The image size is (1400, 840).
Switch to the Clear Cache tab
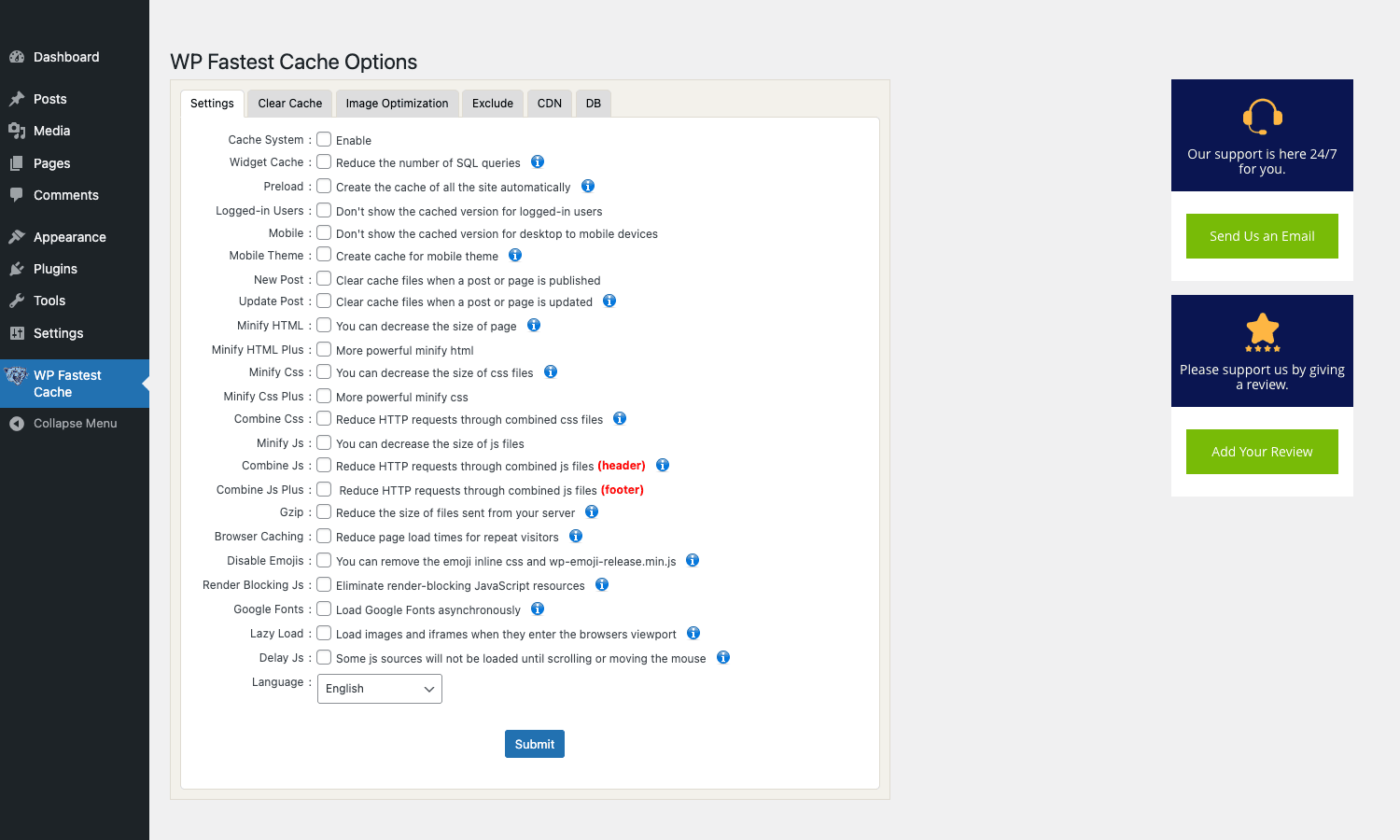[290, 104]
